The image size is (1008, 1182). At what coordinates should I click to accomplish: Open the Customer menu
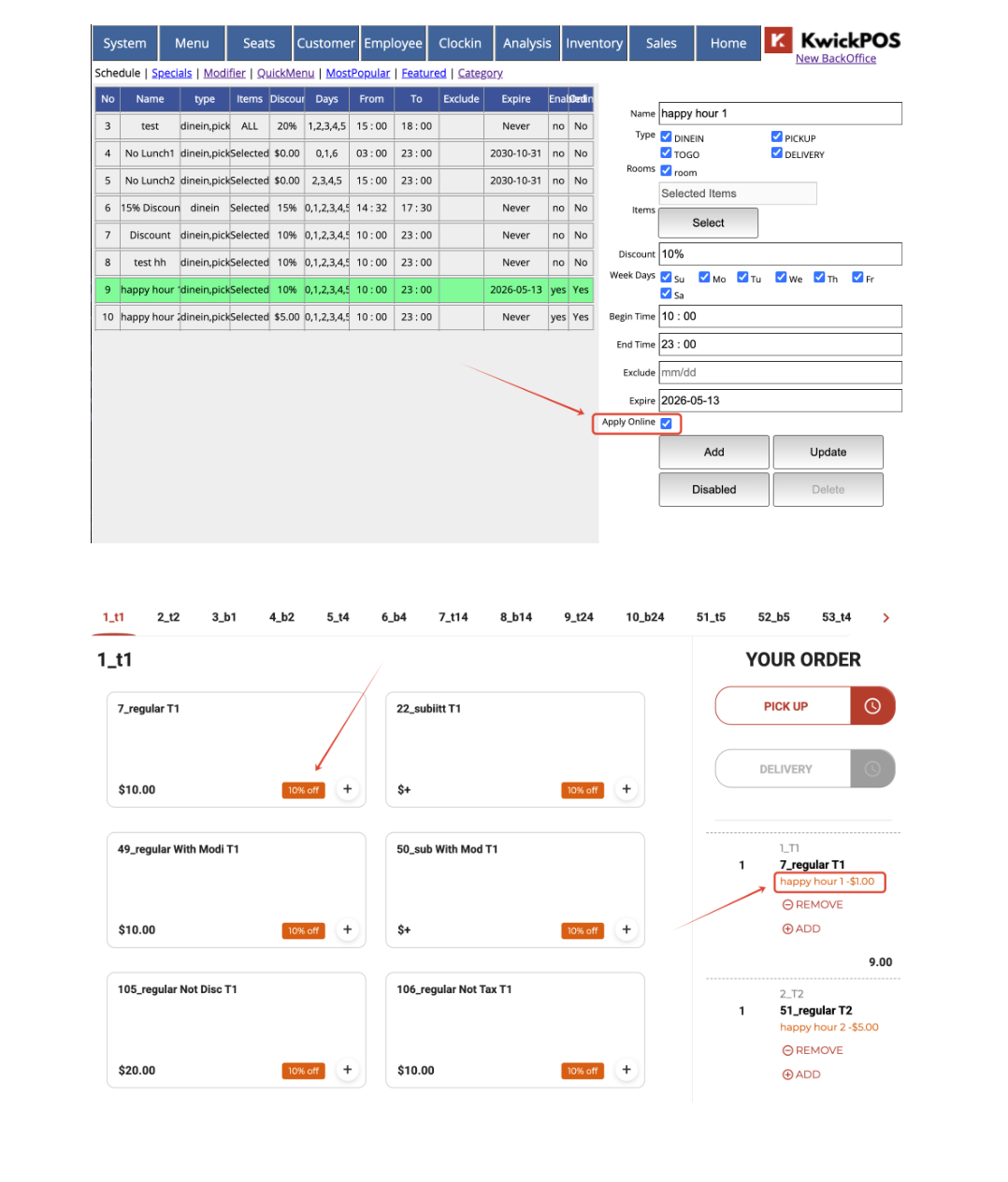pyautogui.click(x=326, y=43)
